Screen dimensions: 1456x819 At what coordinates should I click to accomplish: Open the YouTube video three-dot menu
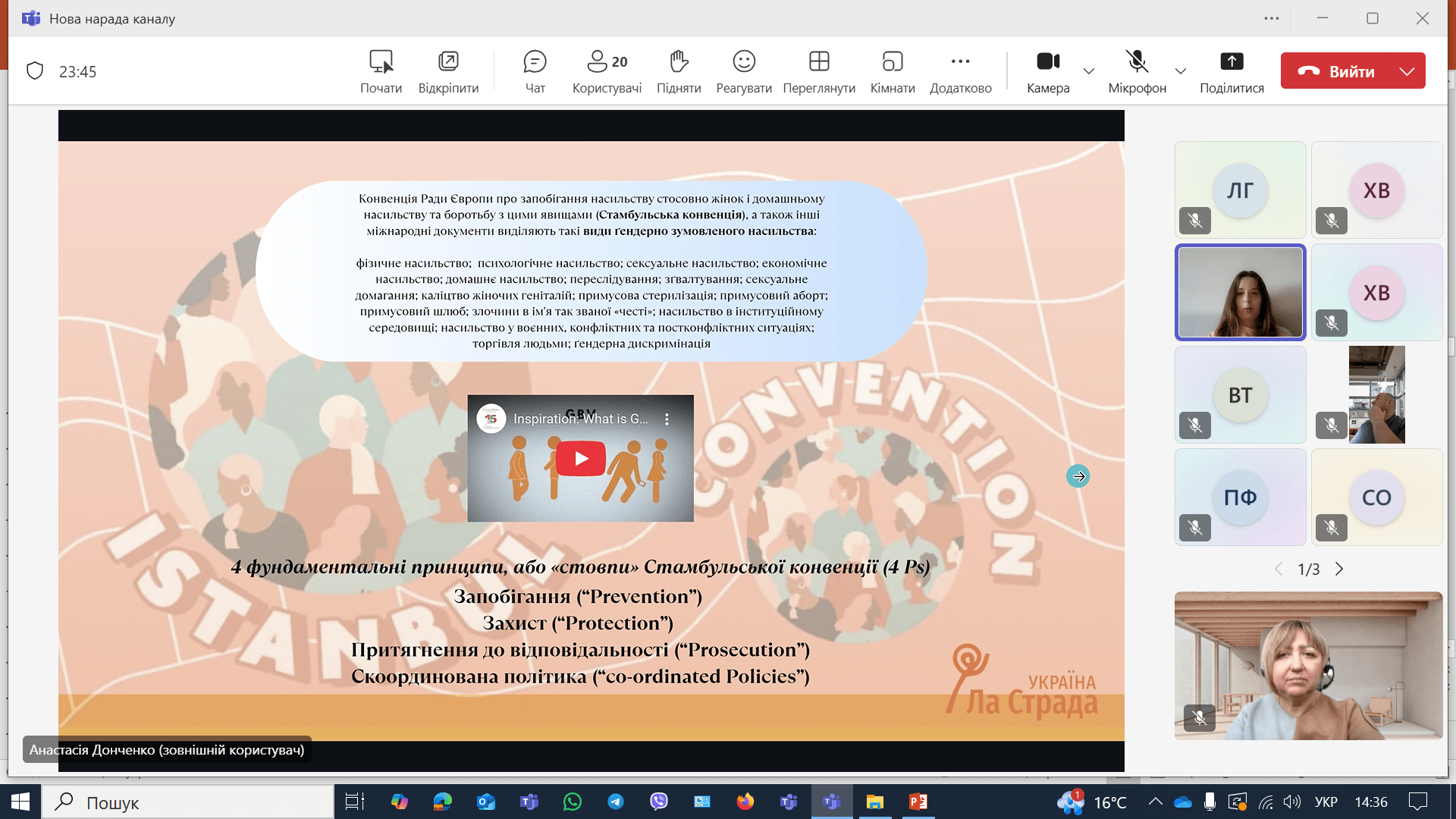(667, 419)
